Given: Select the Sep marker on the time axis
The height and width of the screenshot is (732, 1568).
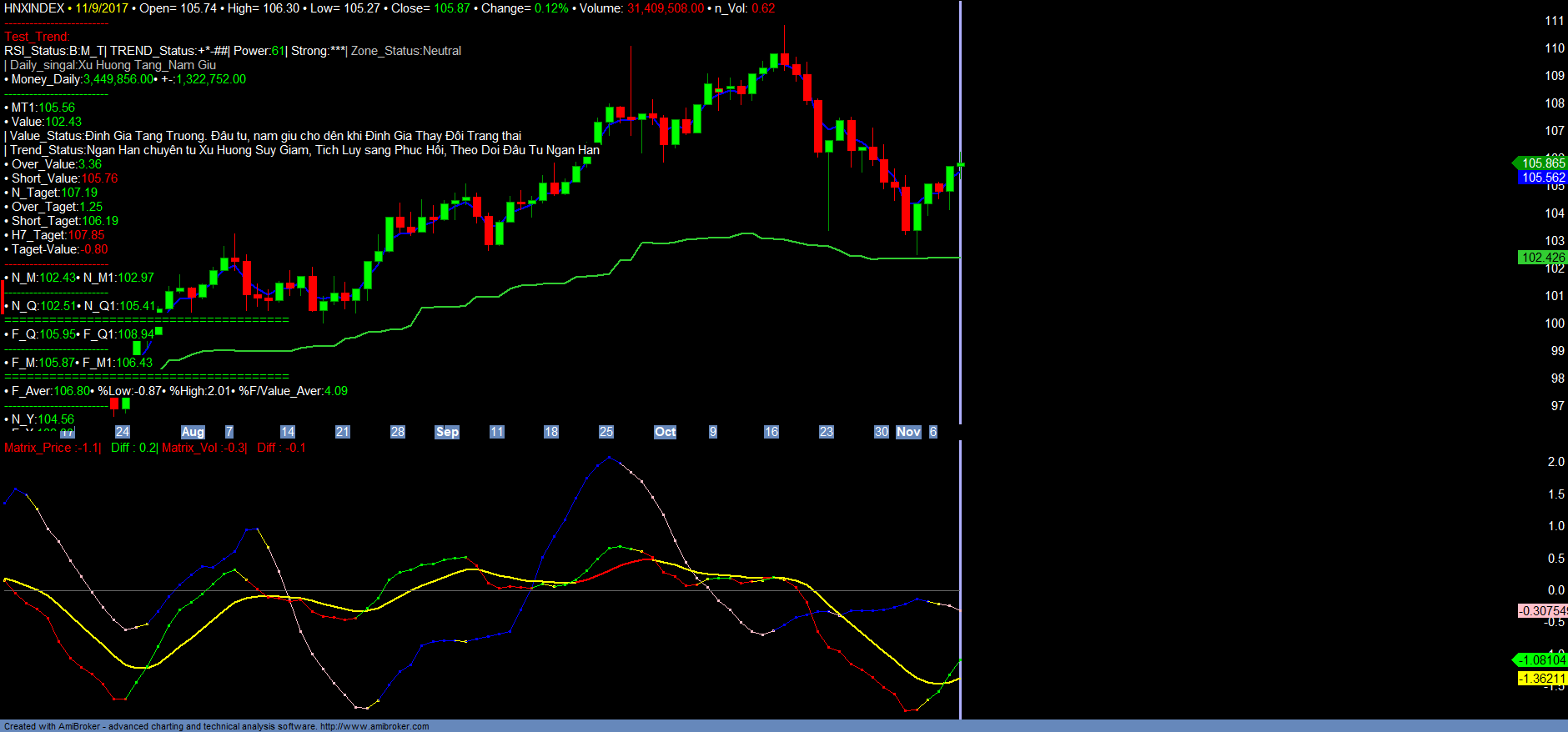Looking at the screenshot, I should pyautogui.click(x=447, y=432).
